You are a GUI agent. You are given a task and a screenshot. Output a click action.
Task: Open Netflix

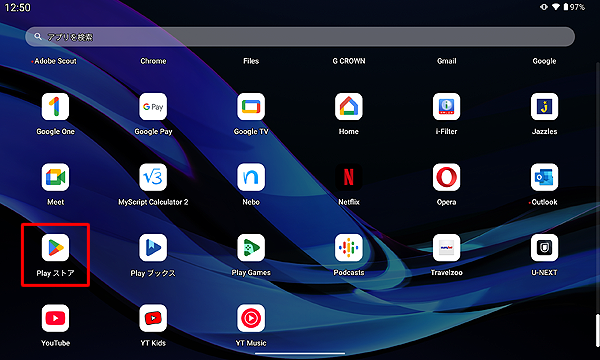(x=349, y=177)
